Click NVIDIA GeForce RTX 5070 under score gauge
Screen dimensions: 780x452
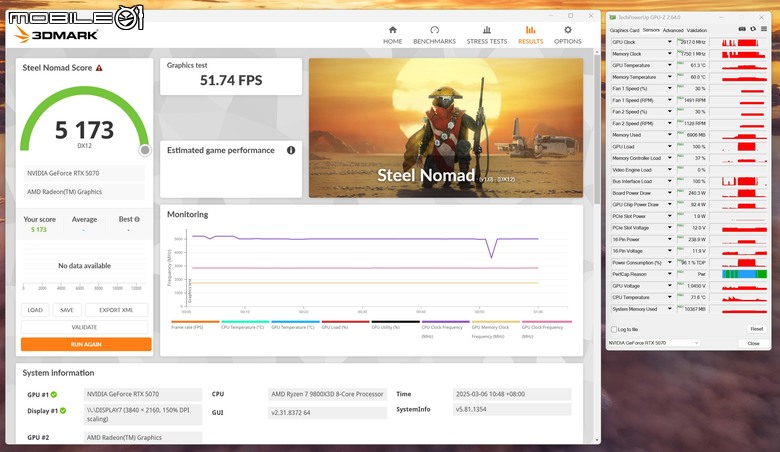click(x=84, y=173)
